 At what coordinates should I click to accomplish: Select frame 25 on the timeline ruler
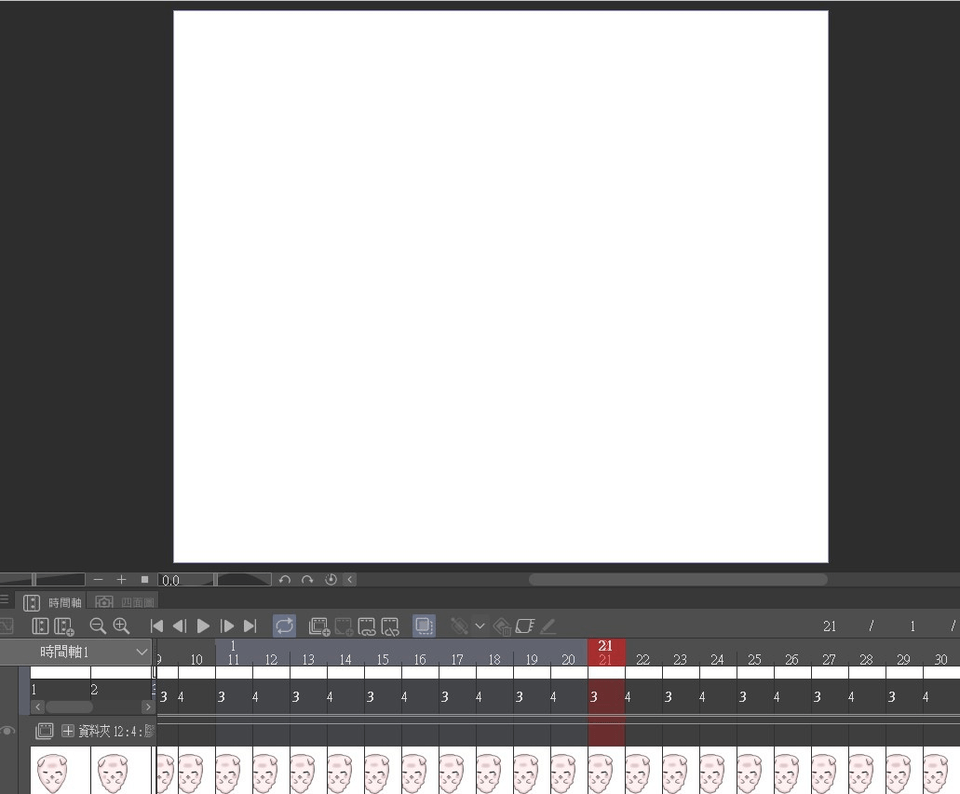754,659
